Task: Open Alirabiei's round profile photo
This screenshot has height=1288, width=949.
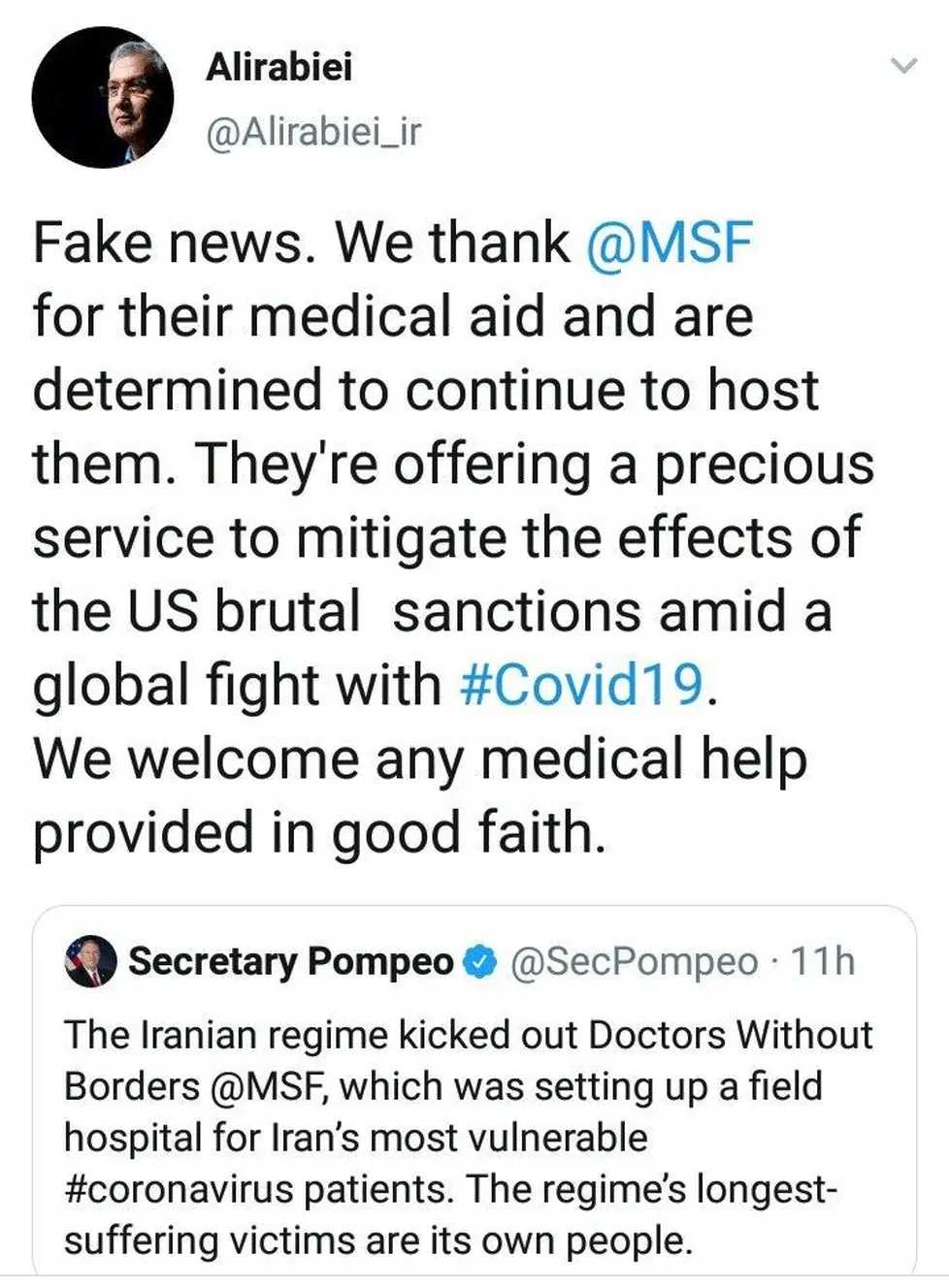Action: click(x=103, y=98)
